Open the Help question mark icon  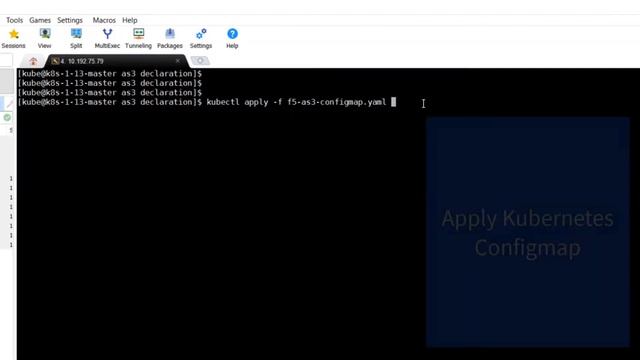point(232,34)
